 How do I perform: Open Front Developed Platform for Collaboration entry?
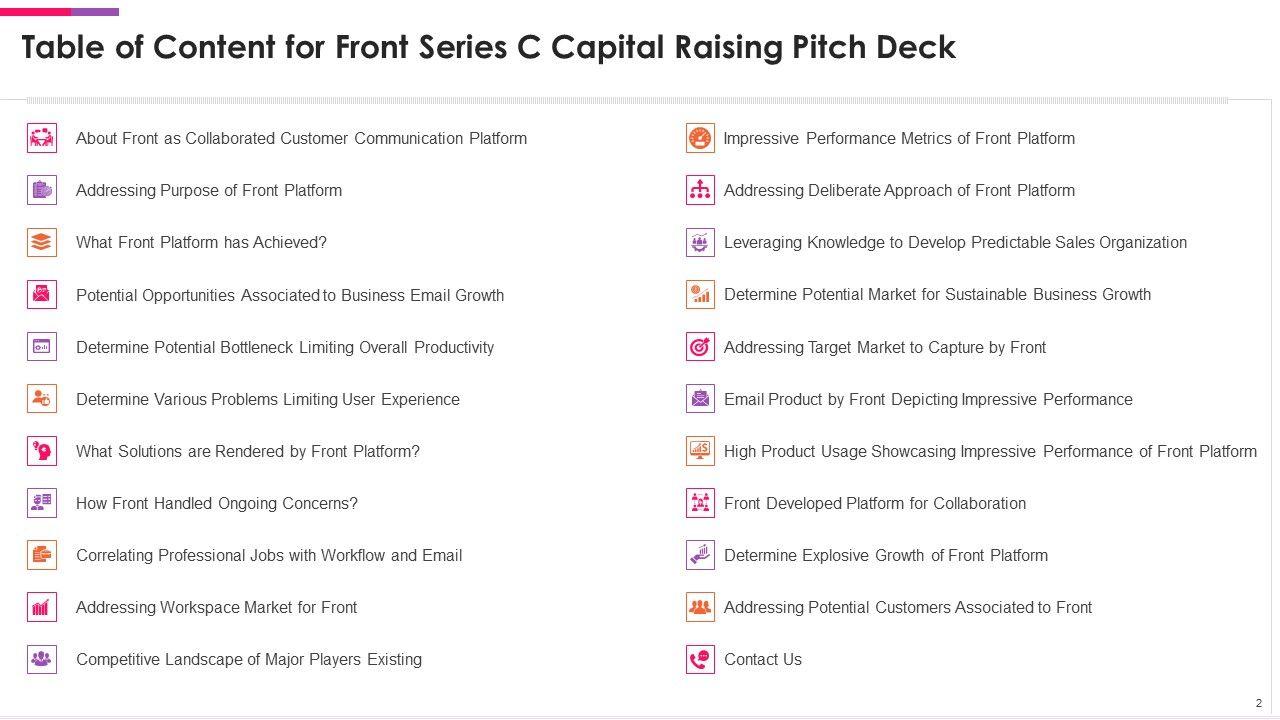click(875, 503)
